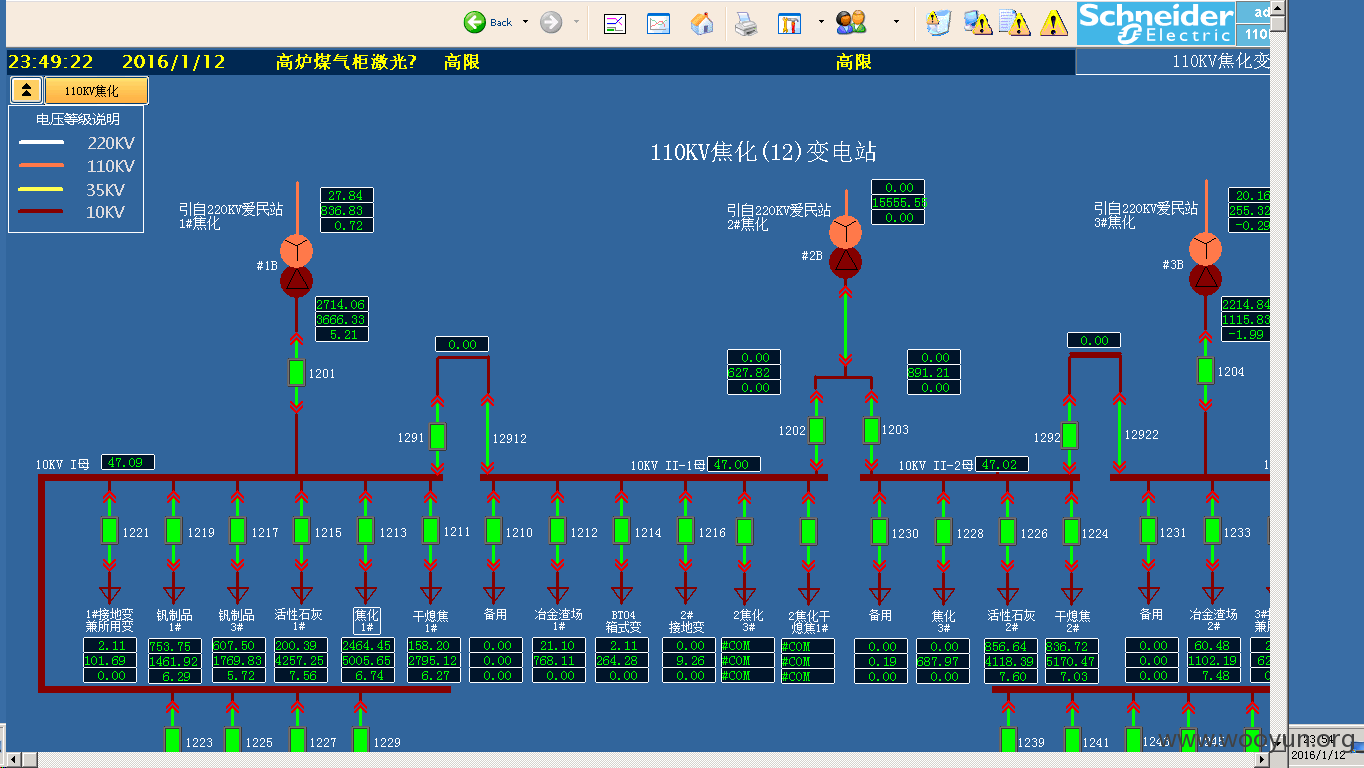Toggle breaker 1202

[x=817, y=430]
